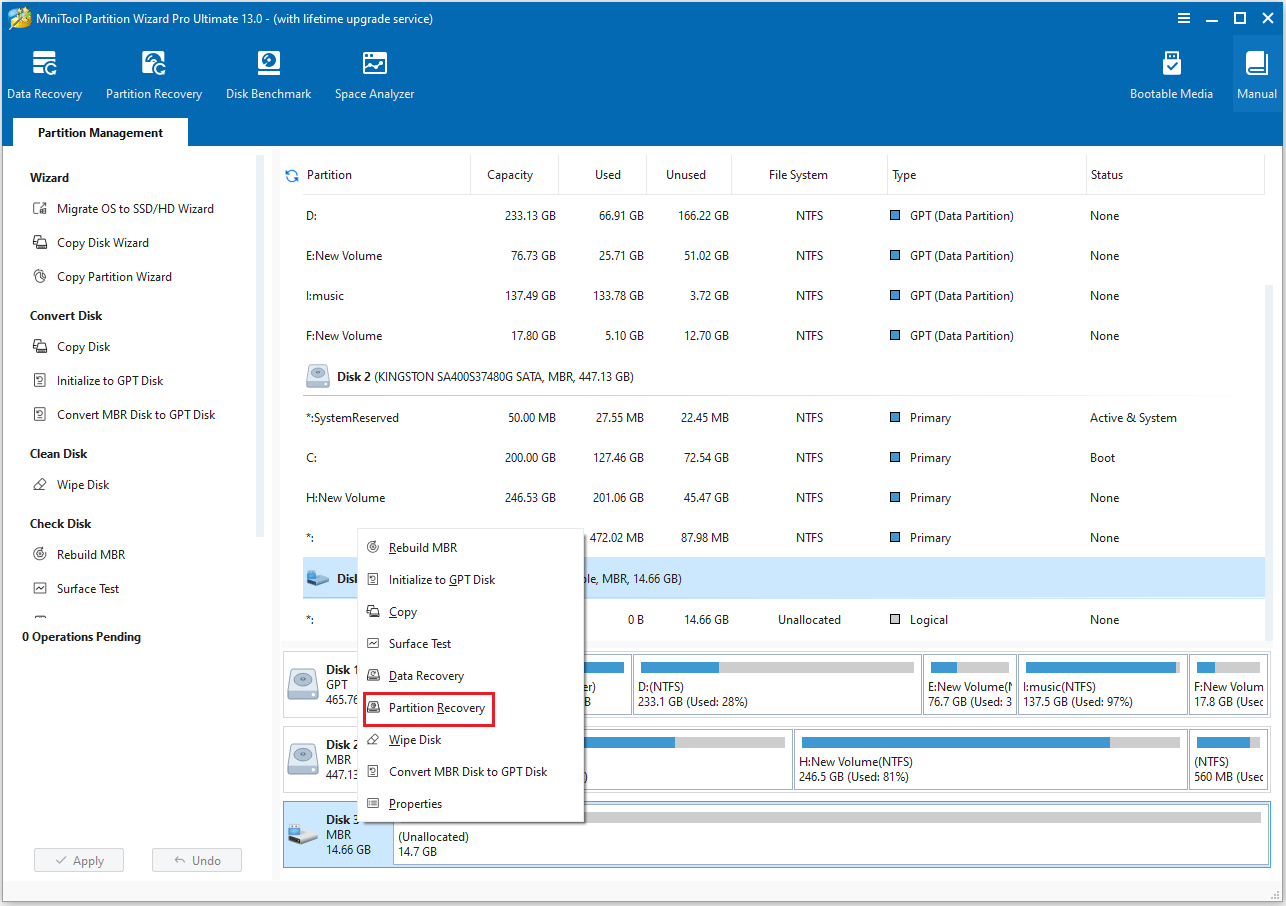Select the Disk 2 icon in disk map
The height and width of the screenshot is (906, 1286).
(303, 760)
